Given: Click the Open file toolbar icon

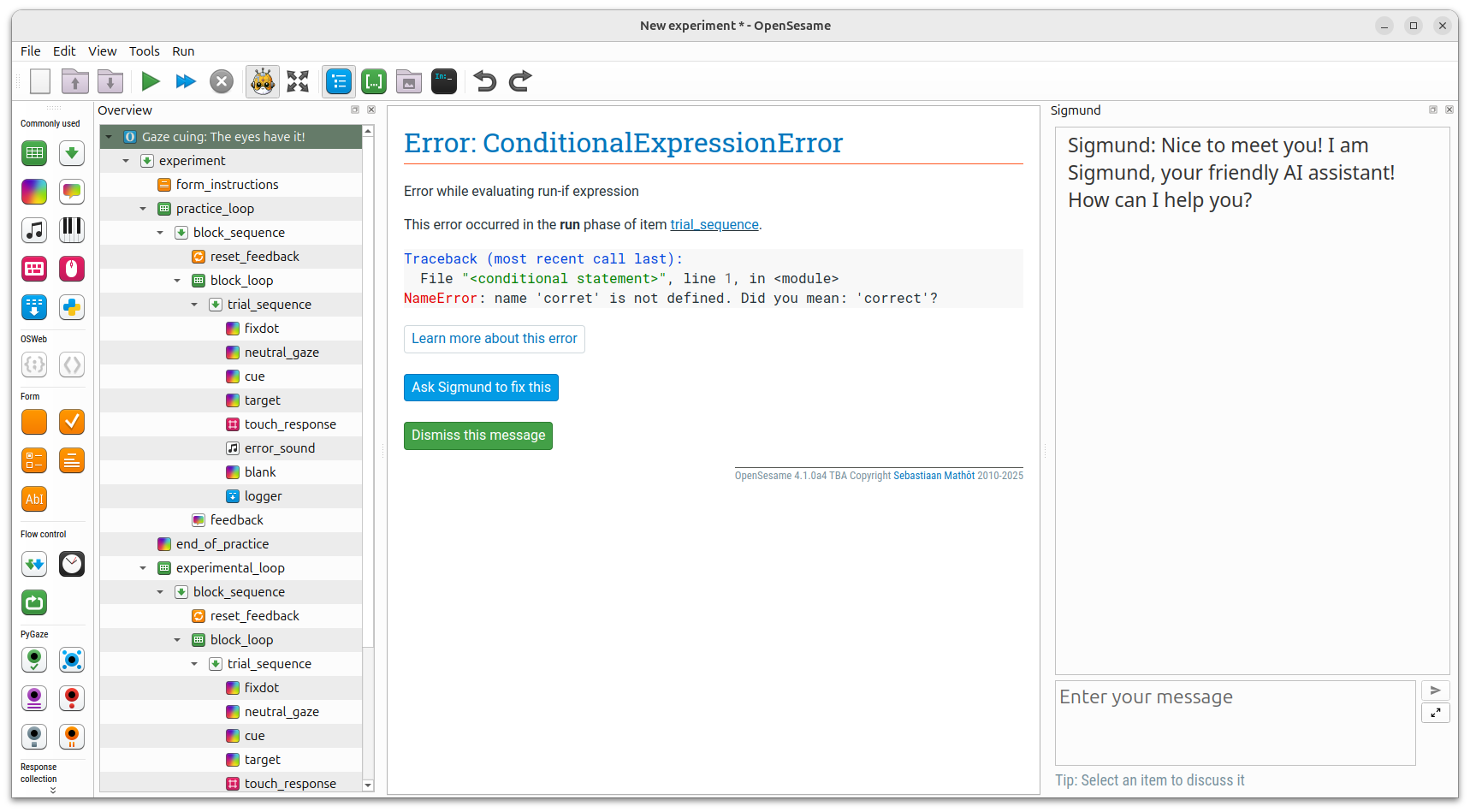Looking at the screenshot, I should click(x=75, y=81).
